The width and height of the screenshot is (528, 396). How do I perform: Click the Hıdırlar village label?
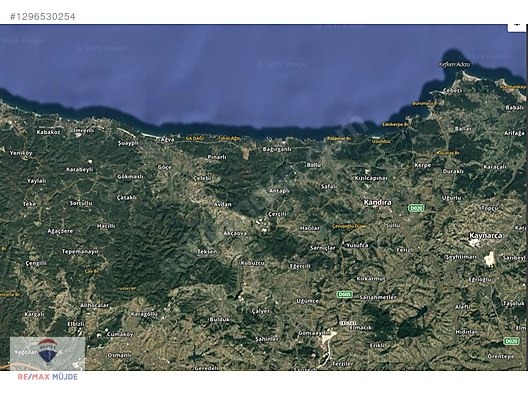pyautogui.click(x=466, y=332)
